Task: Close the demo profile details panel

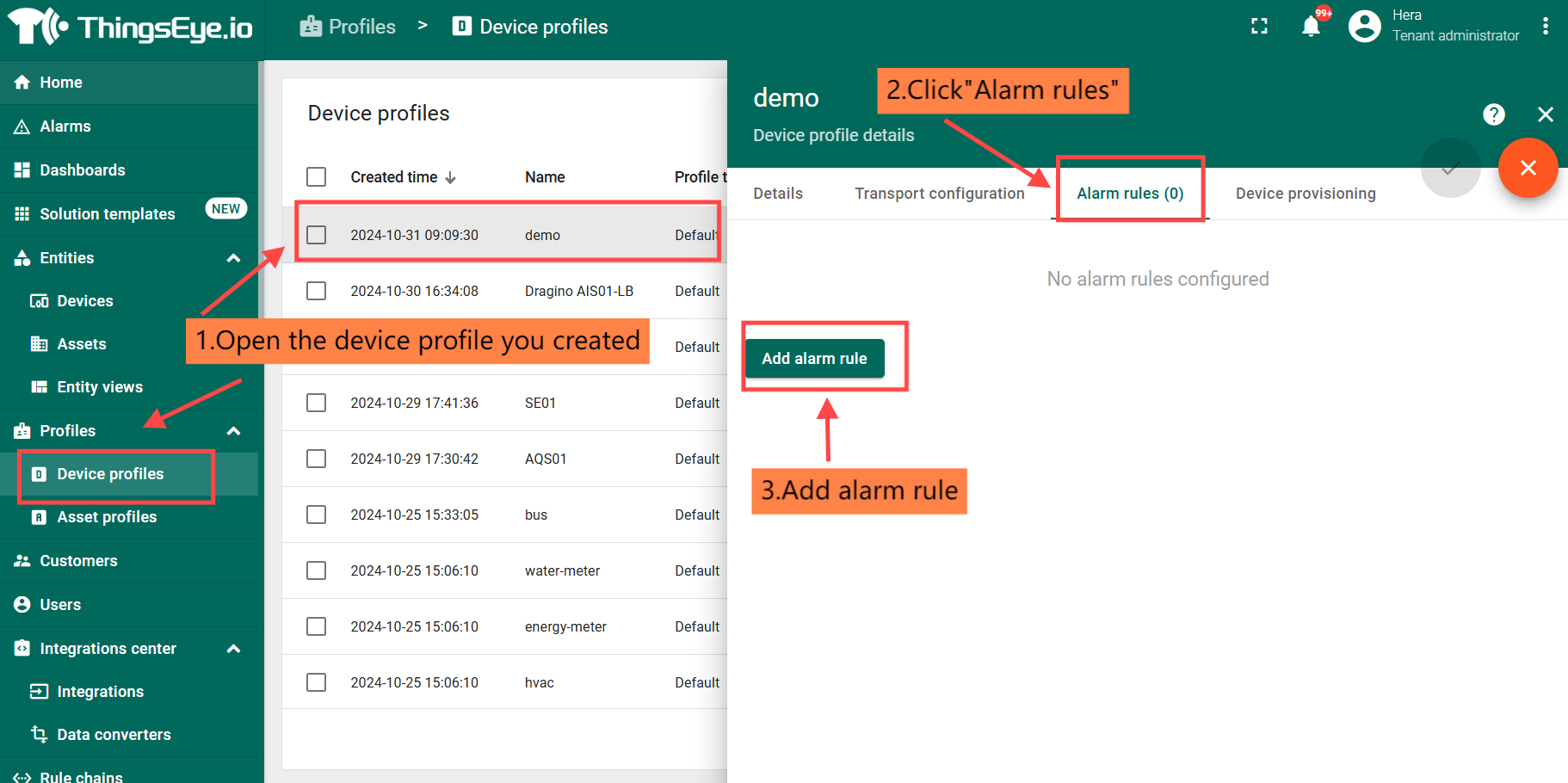Action: coord(1545,114)
